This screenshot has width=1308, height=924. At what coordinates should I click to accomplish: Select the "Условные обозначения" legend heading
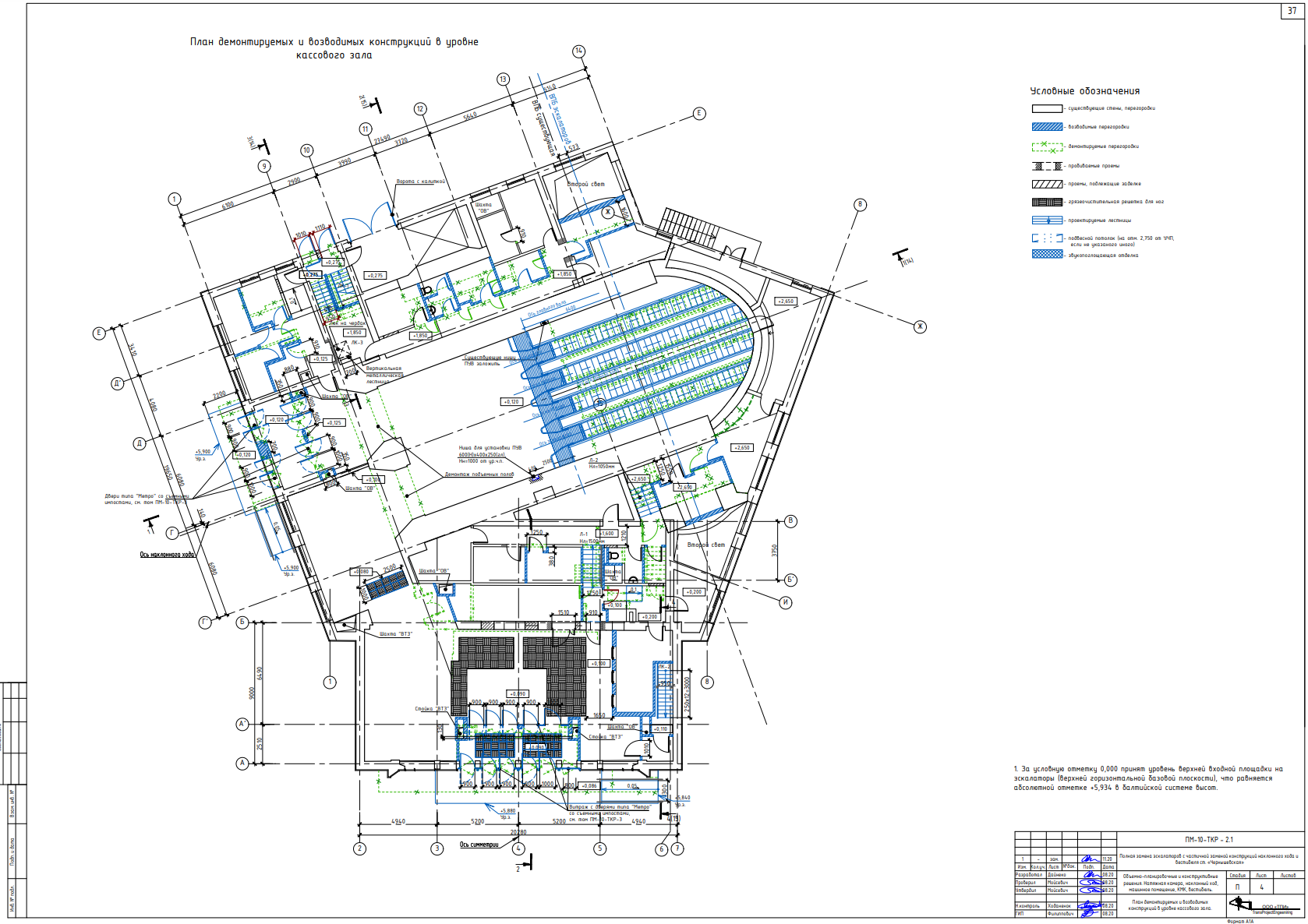point(1084,91)
